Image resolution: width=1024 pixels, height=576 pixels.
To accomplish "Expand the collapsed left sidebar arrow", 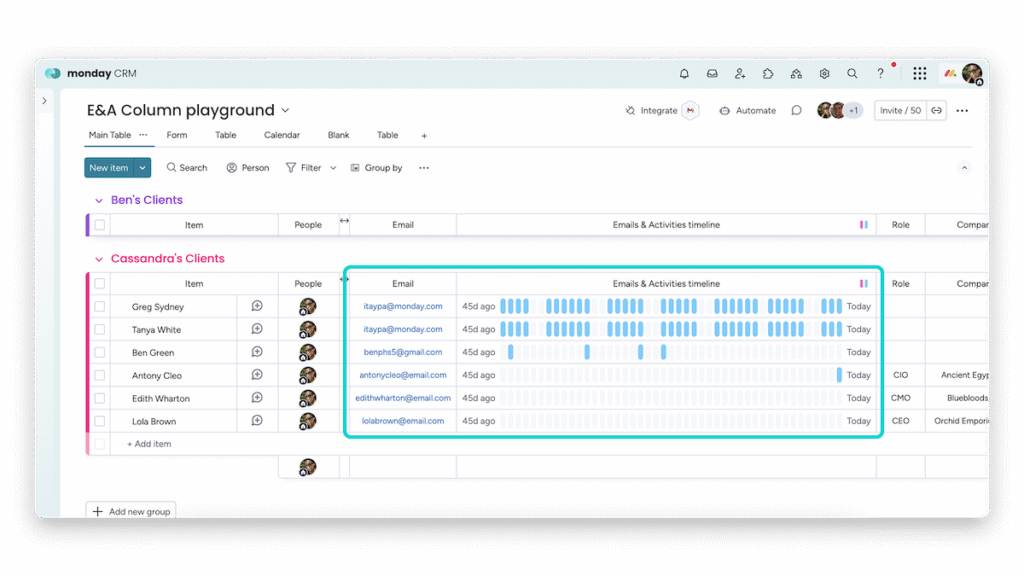I will pos(44,101).
